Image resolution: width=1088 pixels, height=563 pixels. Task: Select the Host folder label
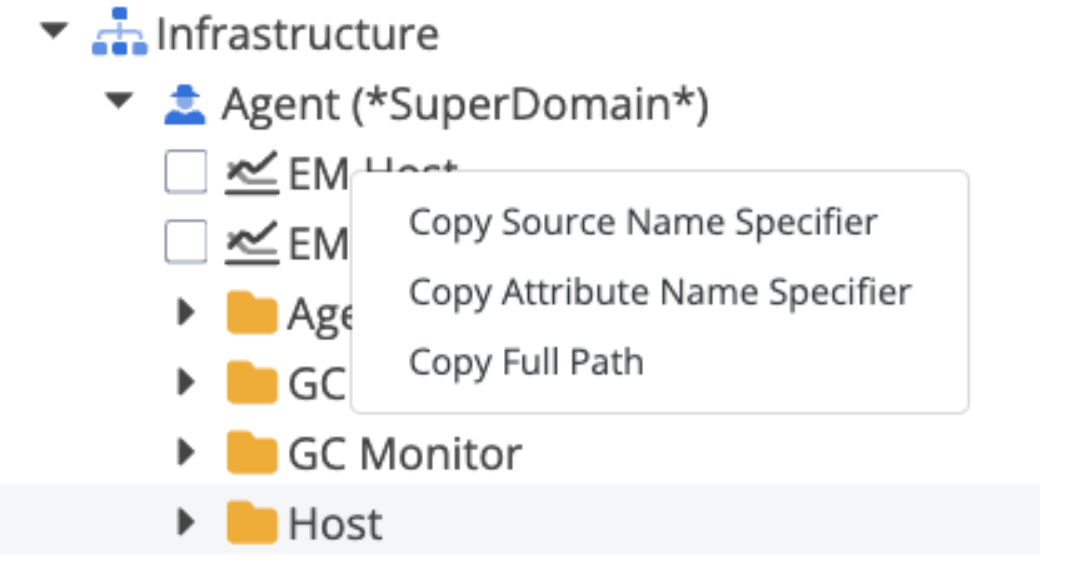[335, 524]
